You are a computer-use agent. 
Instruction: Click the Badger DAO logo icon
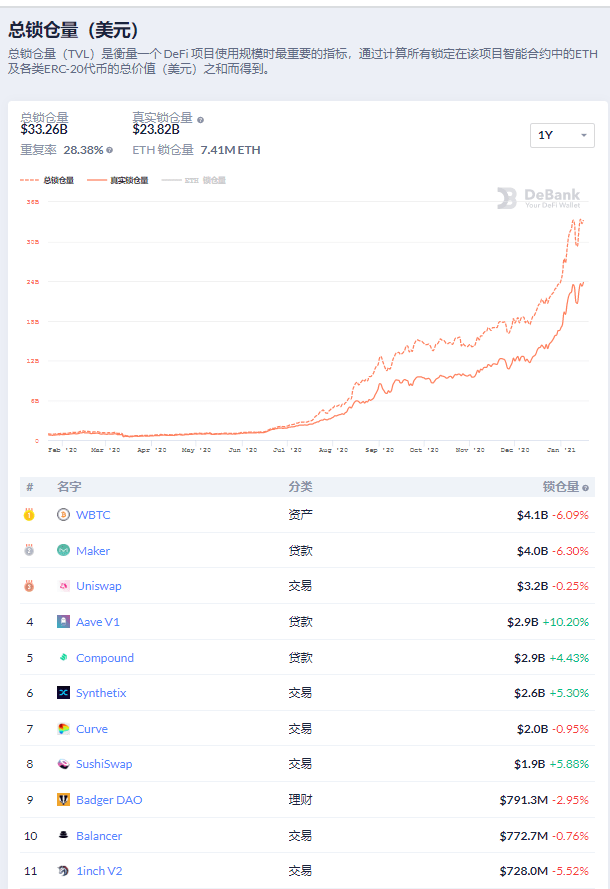(63, 799)
